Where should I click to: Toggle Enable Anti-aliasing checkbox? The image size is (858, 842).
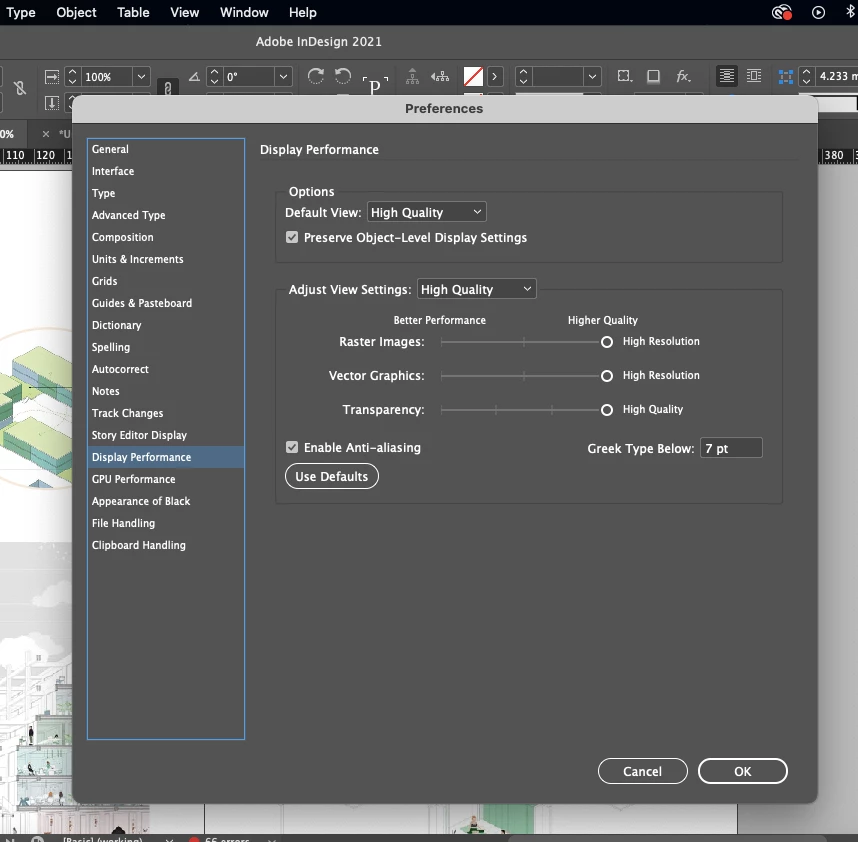pos(292,447)
